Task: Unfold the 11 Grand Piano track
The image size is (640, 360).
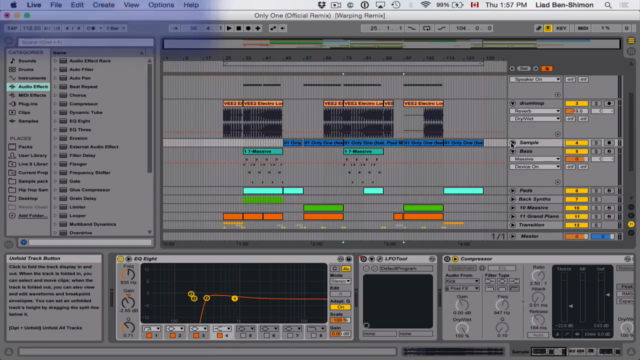Action: [x=513, y=216]
